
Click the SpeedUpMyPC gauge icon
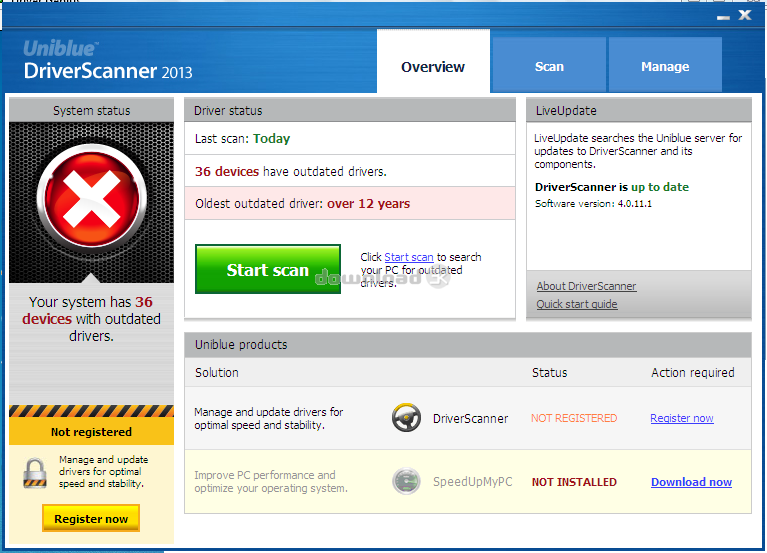click(x=406, y=481)
